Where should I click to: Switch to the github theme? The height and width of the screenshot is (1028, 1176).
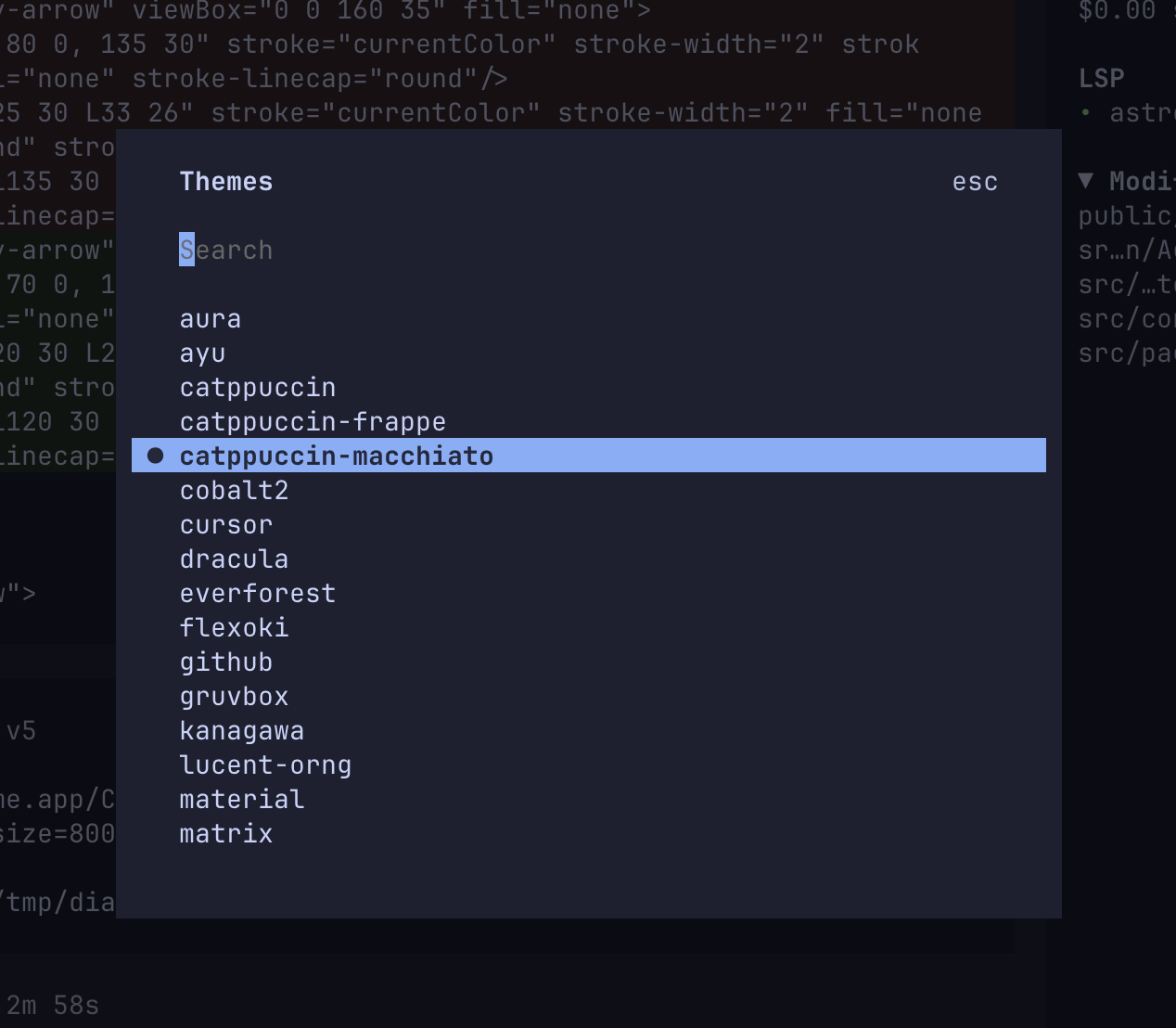point(226,662)
